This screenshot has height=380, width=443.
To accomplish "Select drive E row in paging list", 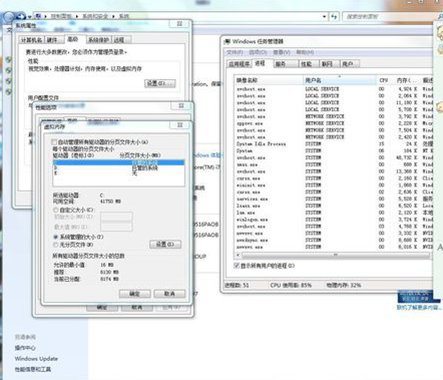I will pos(118,173).
